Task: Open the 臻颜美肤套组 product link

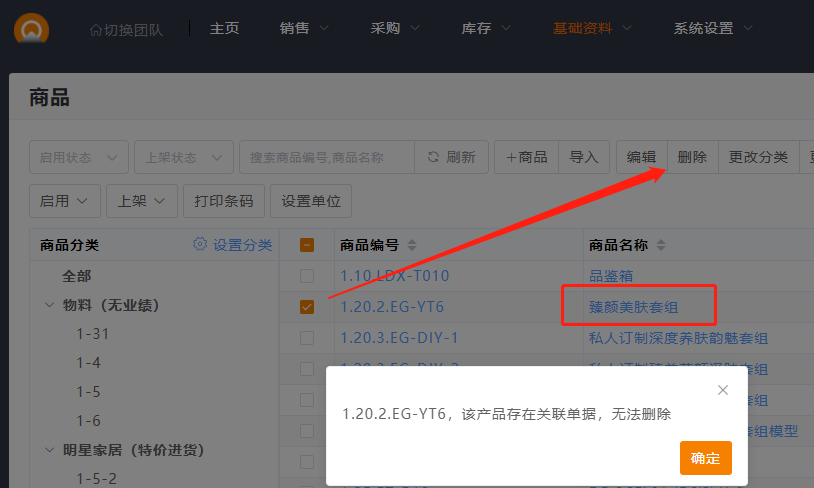Action: 634,306
